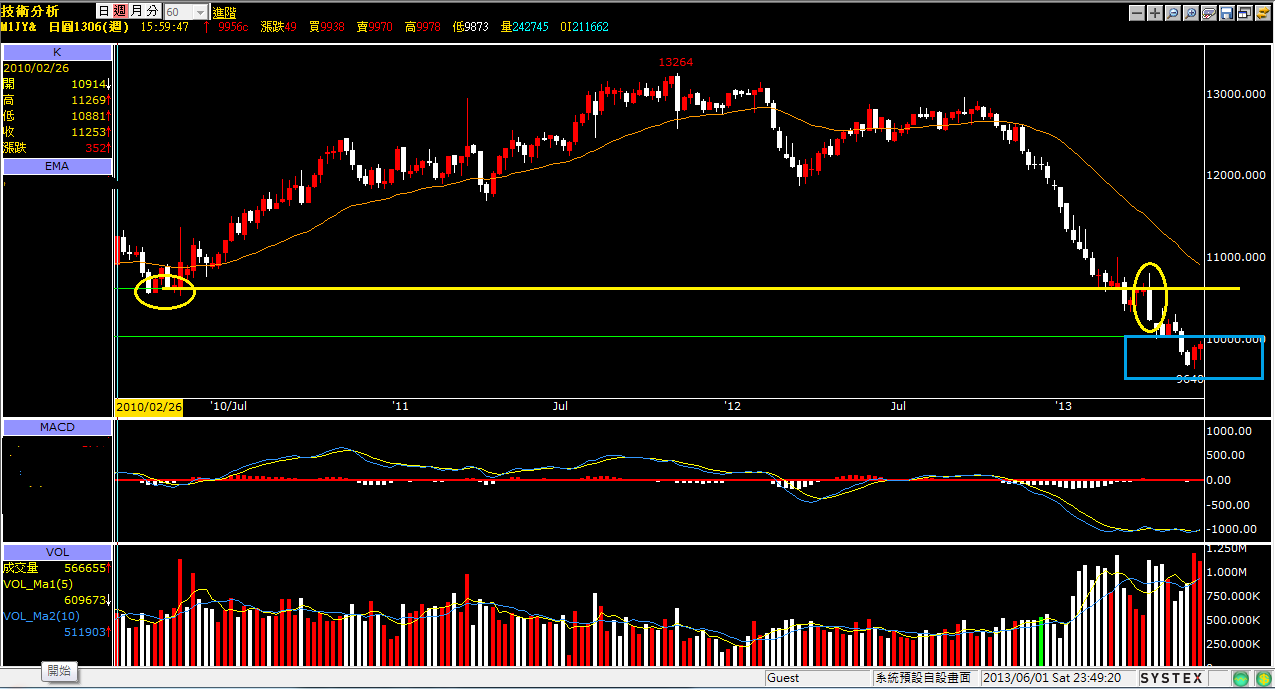This screenshot has width=1275, height=689.
Task: Click the 進階 advanced link
Action: pyautogui.click(x=224, y=12)
